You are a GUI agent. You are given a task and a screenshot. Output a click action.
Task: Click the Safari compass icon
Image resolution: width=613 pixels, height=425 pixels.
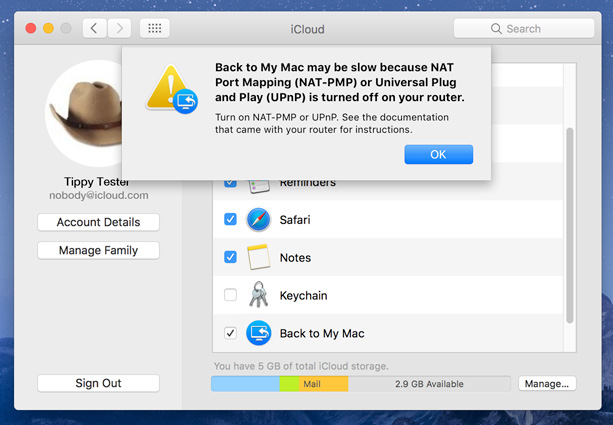258,219
